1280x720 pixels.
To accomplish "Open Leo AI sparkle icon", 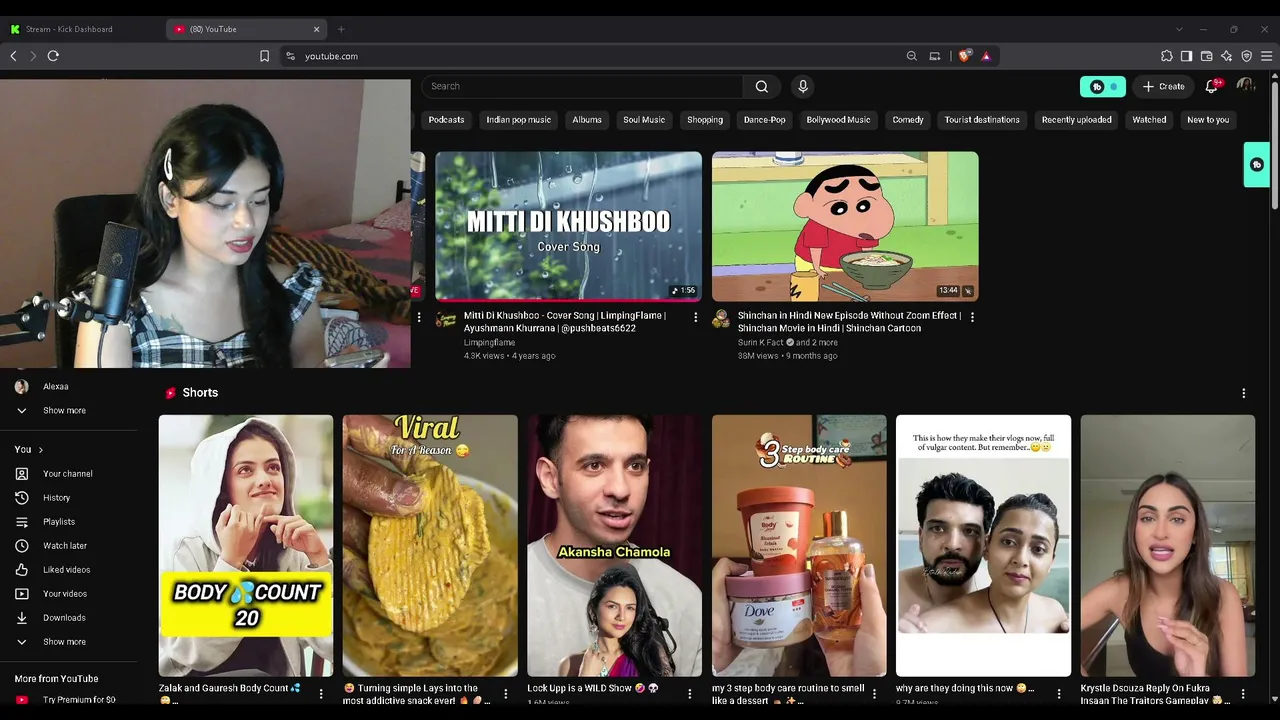I will click(1227, 56).
